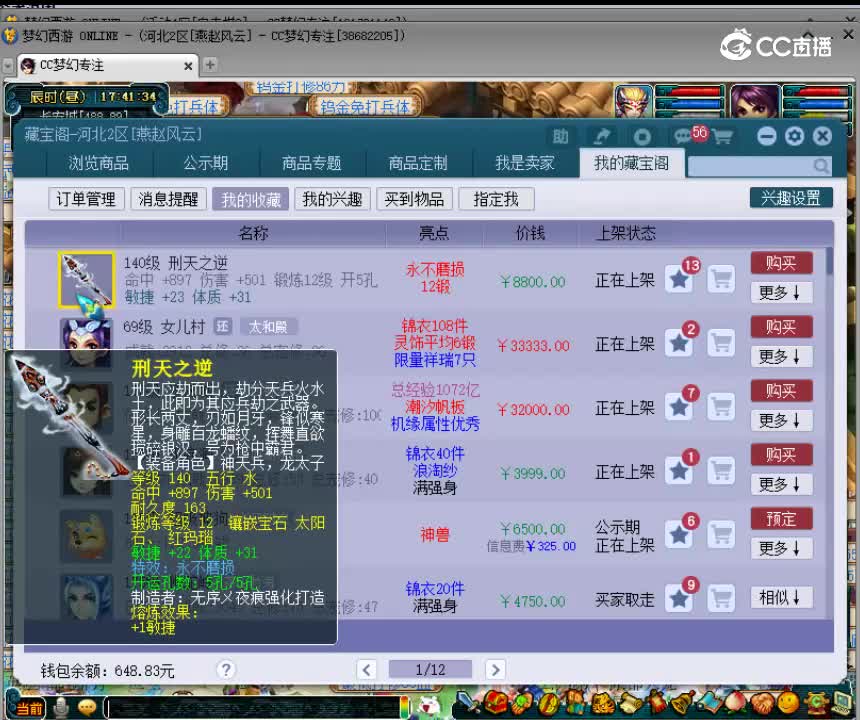The image size is (860, 720).
Task: Click the wallet balance help question mark
Action: click(225, 670)
